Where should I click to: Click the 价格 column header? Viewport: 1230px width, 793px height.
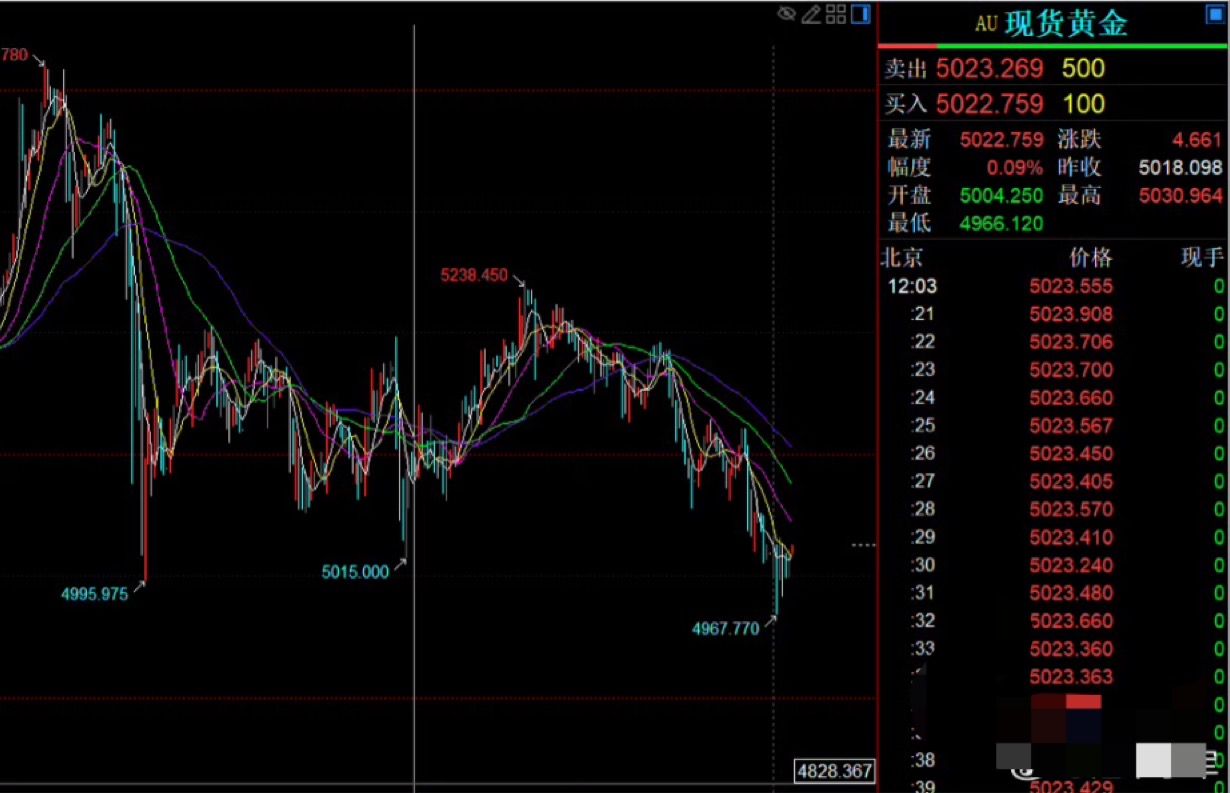point(1090,258)
